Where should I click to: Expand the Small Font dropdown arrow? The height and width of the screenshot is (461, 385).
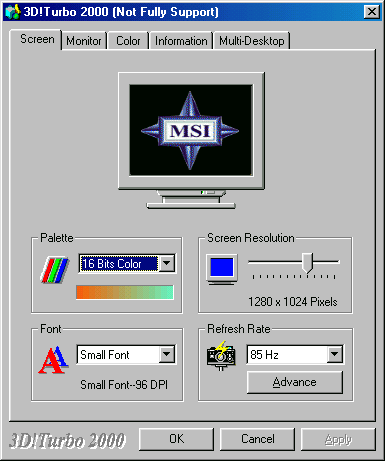click(x=167, y=354)
